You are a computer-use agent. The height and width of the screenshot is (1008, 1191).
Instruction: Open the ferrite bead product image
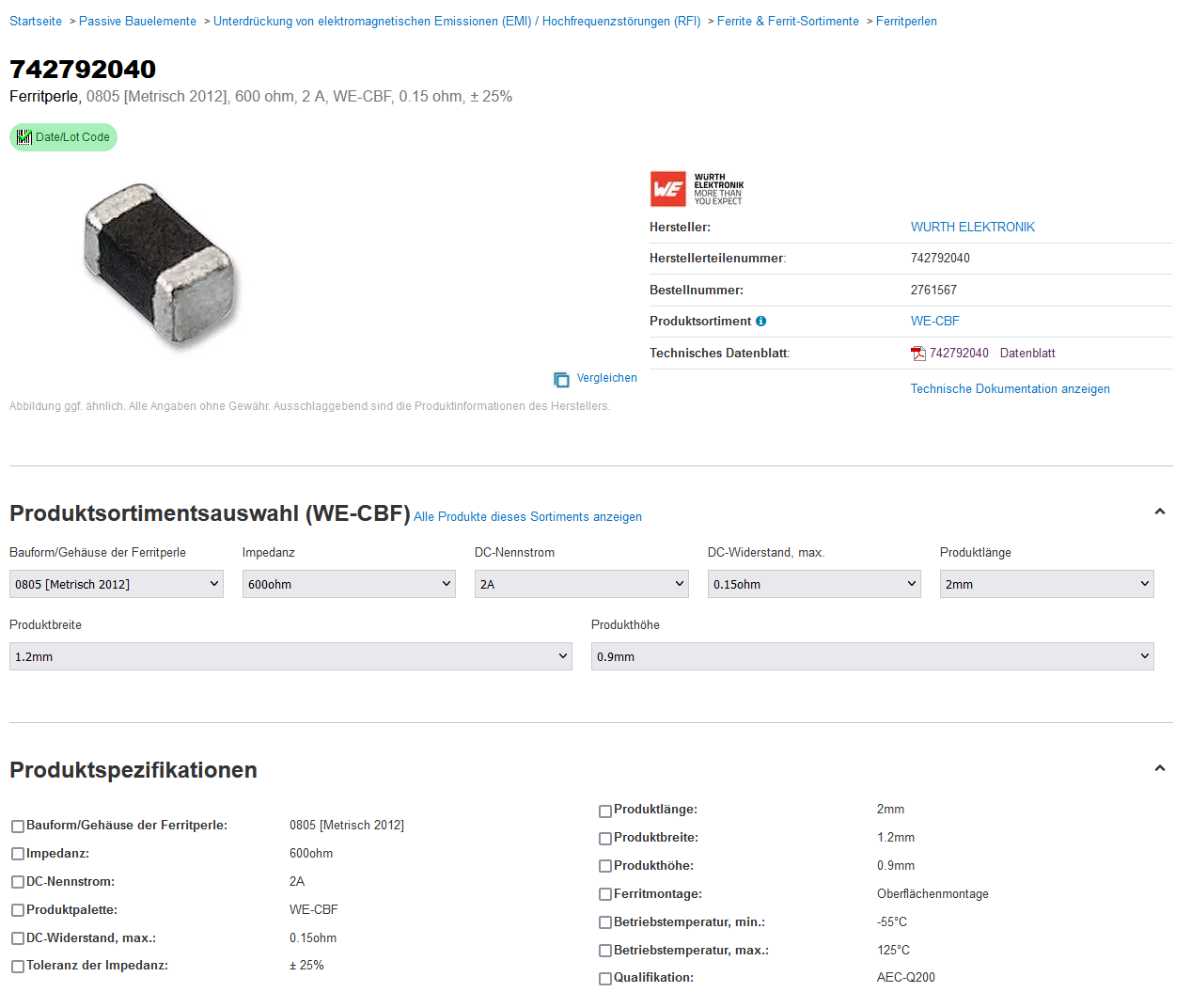tap(160, 265)
